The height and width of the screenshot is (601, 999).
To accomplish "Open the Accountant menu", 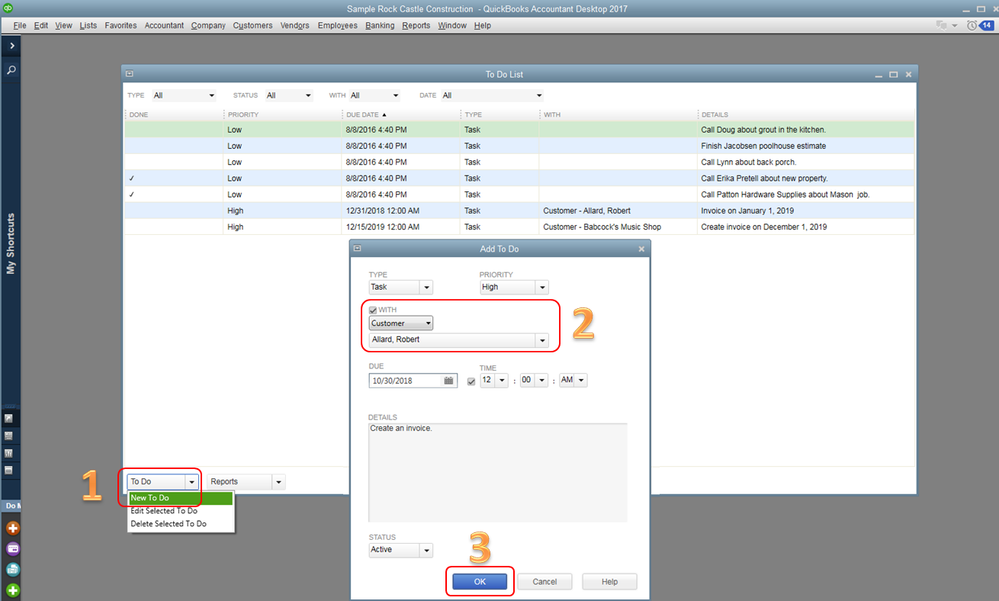I will (x=164, y=25).
